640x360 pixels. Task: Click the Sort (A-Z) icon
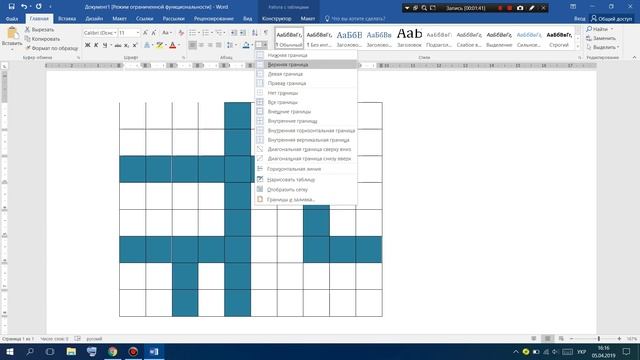click(255, 33)
